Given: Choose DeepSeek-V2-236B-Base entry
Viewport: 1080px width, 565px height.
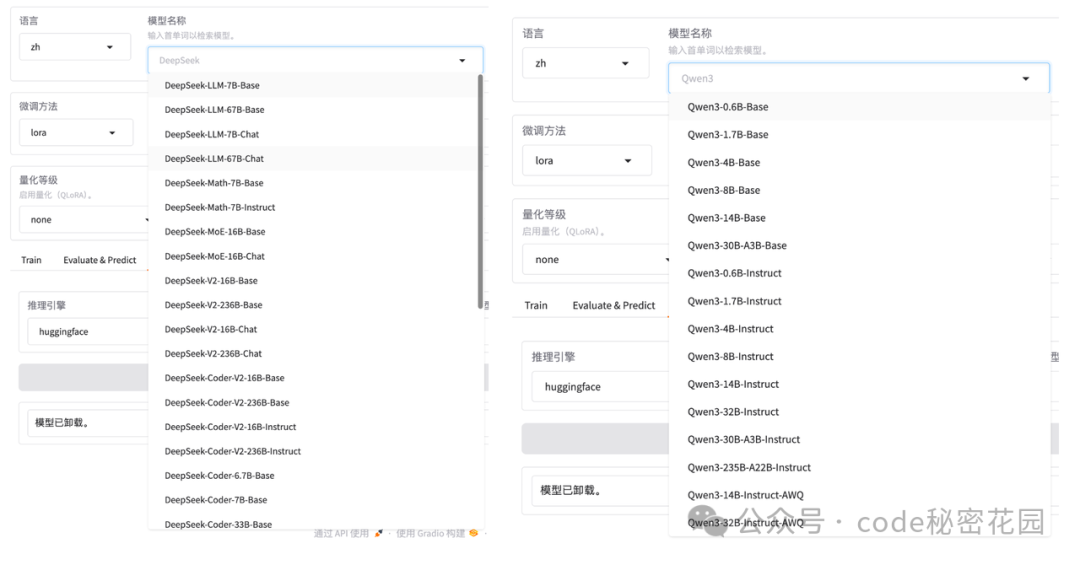Looking at the screenshot, I should (313, 305).
